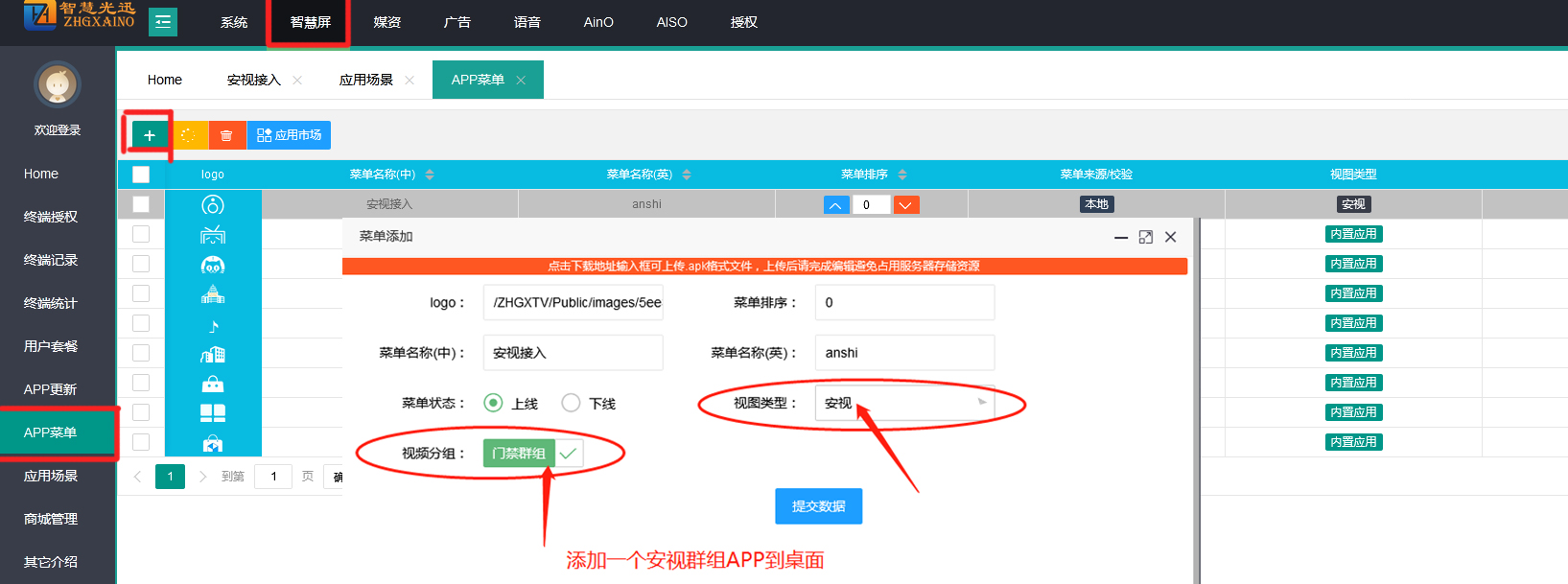Click the blue up arrow for menu order
This screenshot has height=584, width=1568.
coord(836,204)
